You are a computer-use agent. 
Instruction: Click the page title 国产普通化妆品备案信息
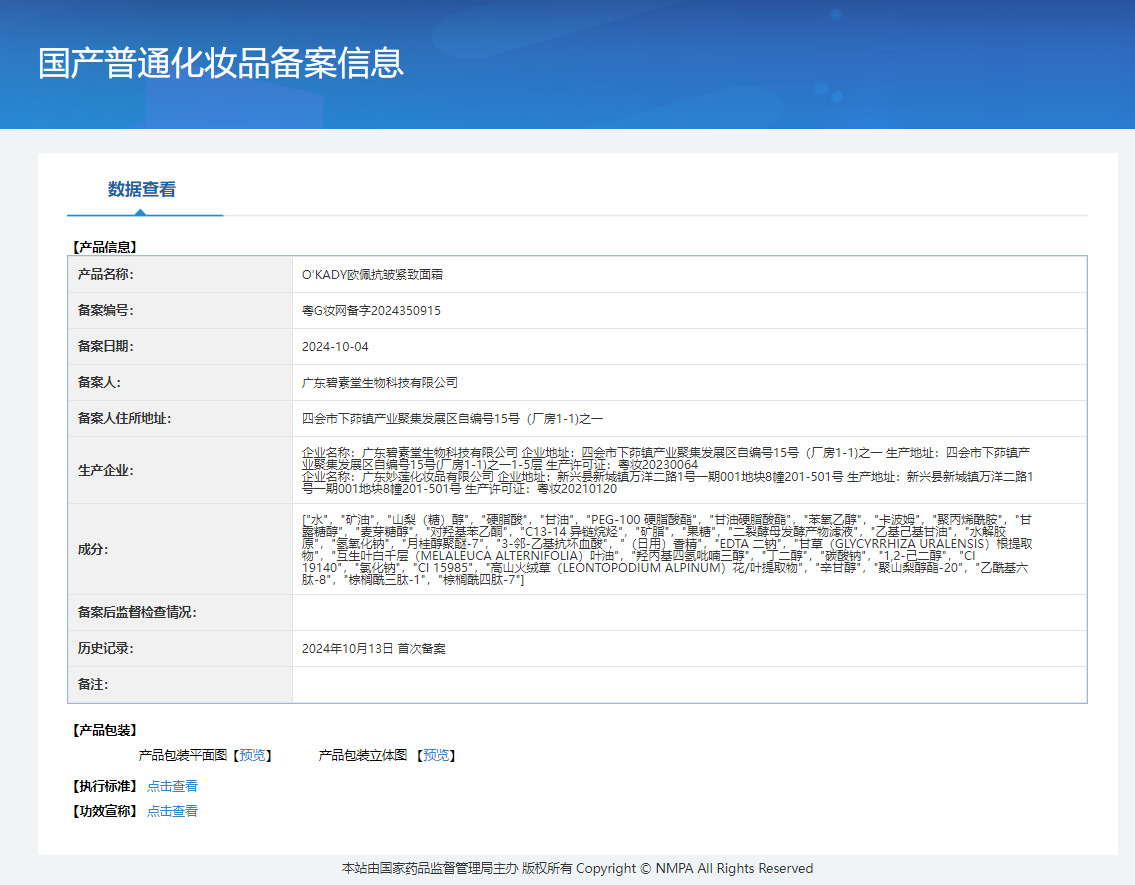(x=221, y=63)
